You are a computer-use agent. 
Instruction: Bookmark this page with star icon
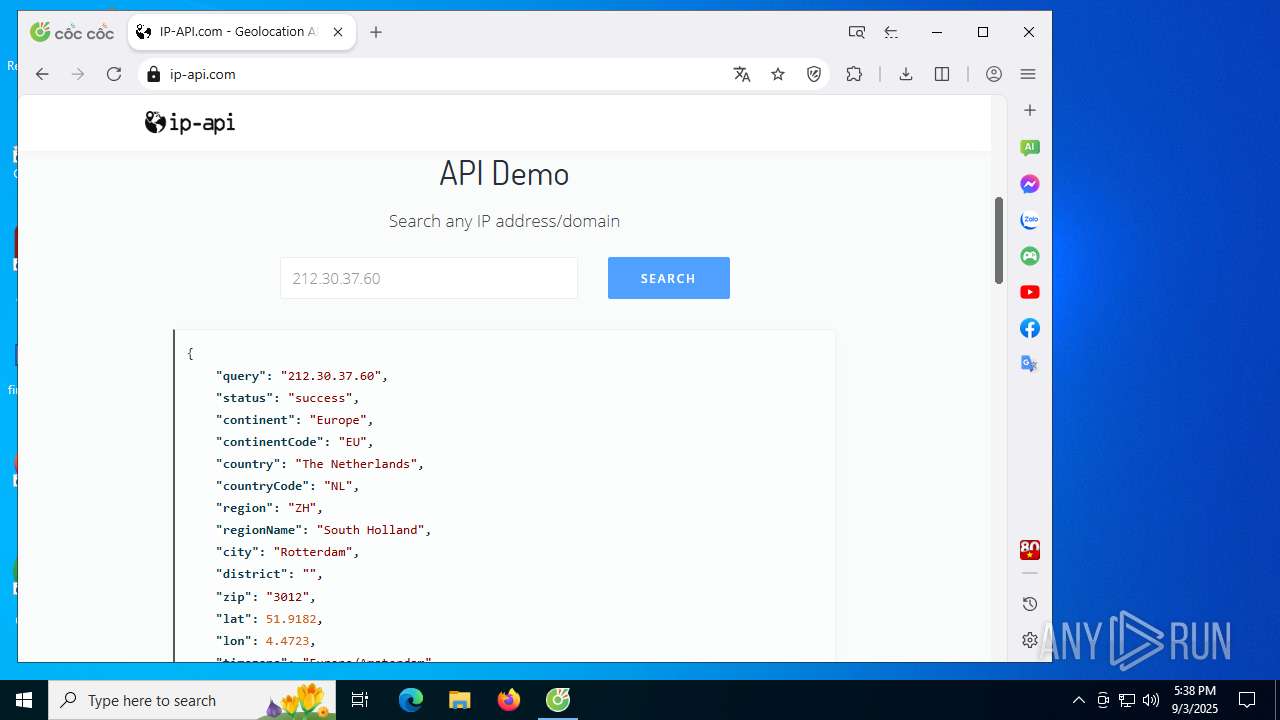click(778, 74)
